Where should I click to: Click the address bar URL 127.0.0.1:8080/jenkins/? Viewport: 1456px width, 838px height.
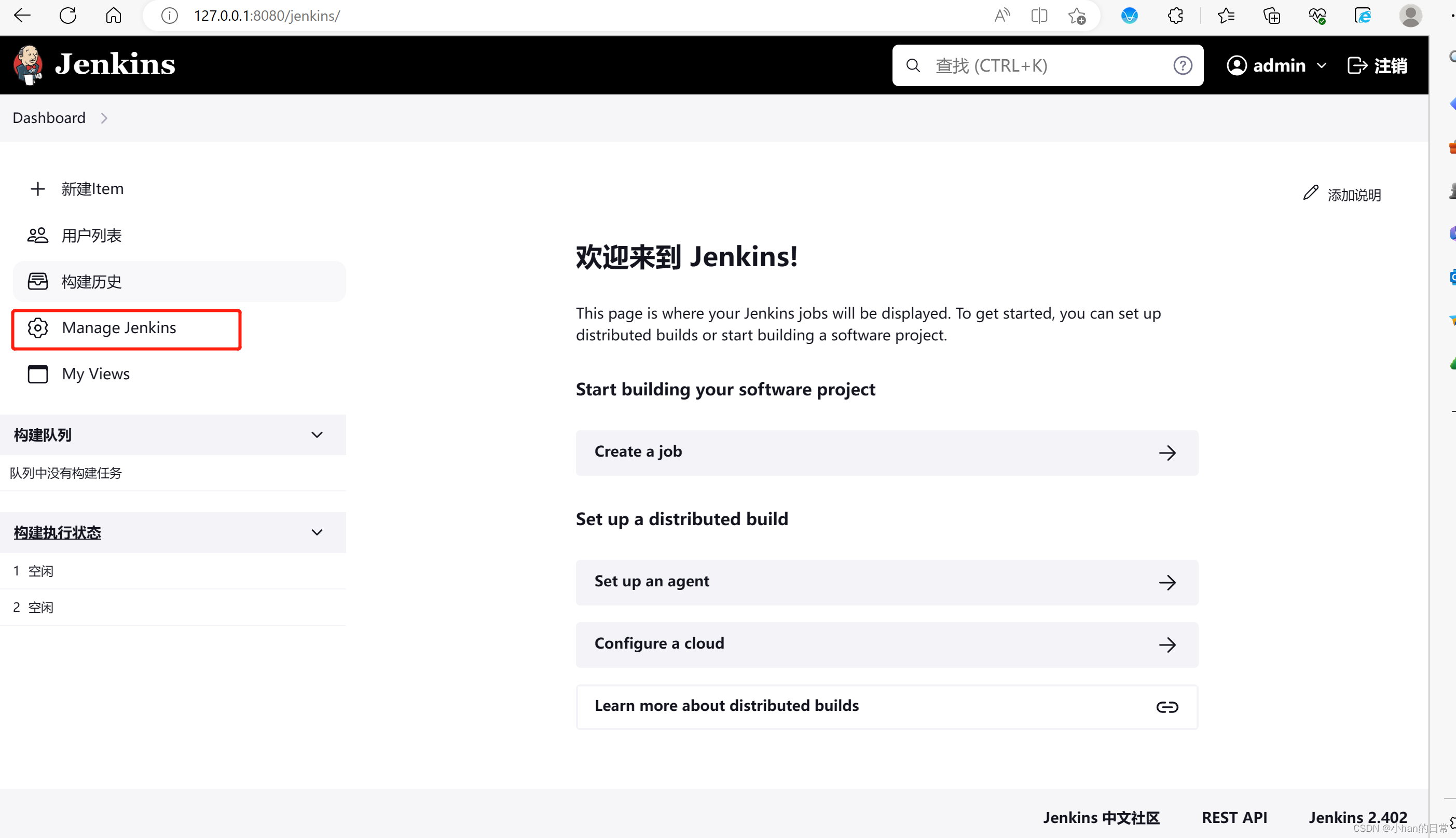tap(267, 16)
